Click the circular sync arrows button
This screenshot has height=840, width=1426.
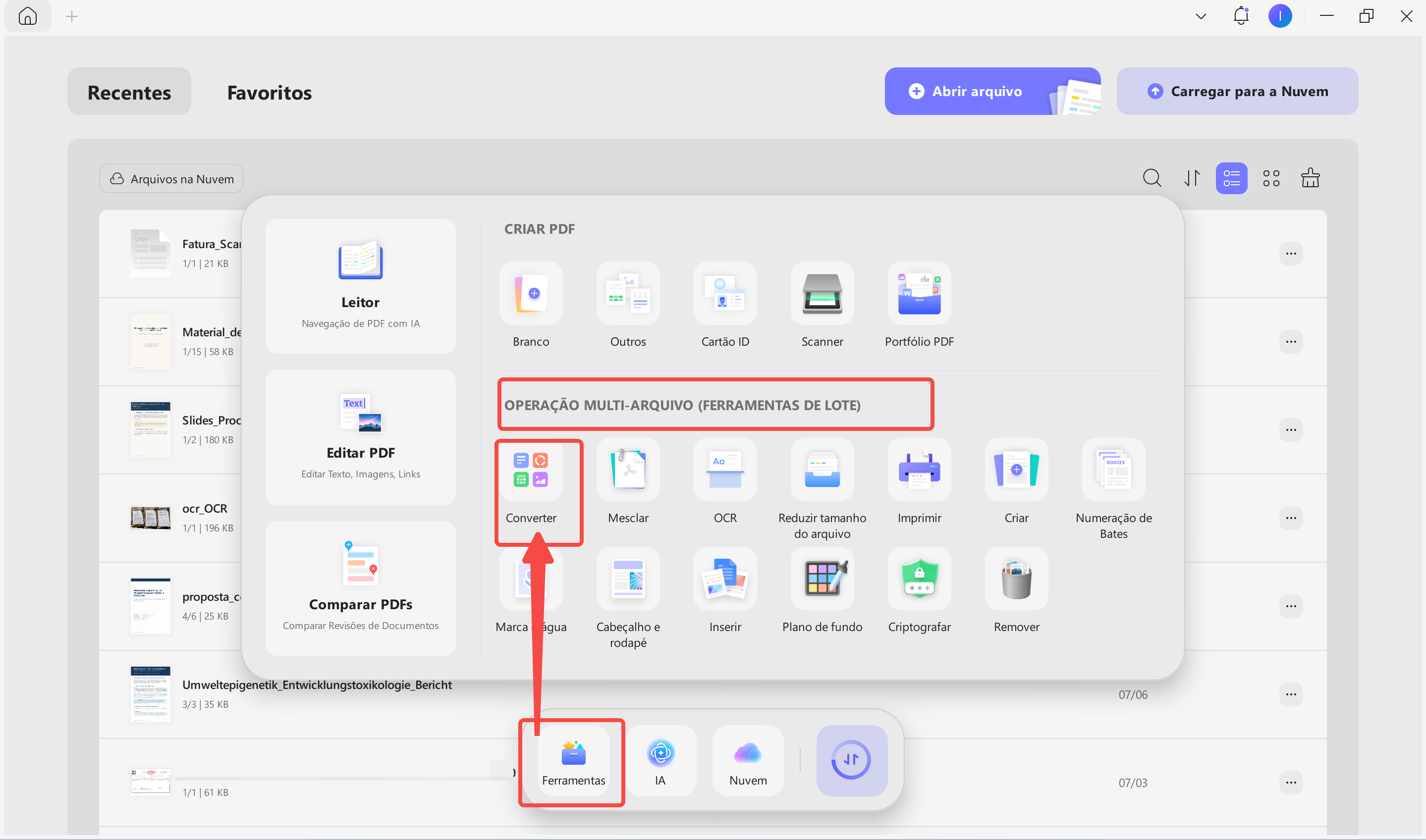pos(851,761)
